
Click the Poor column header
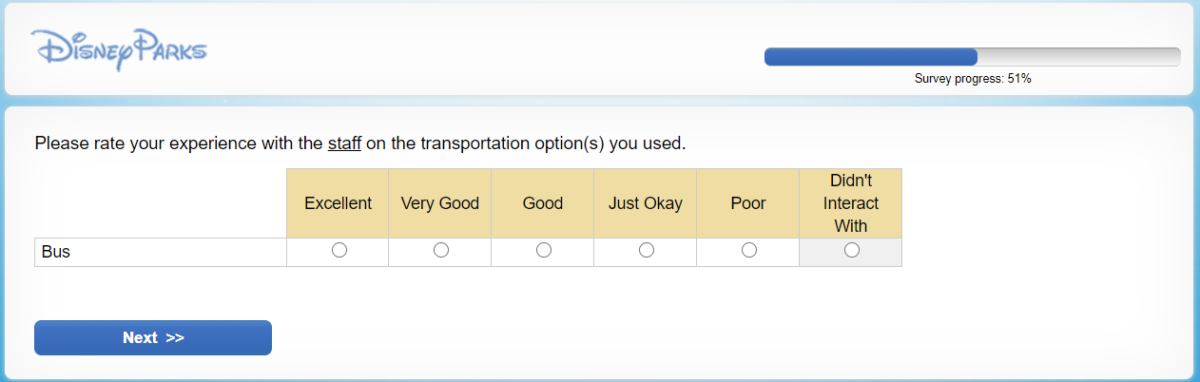[x=748, y=203]
